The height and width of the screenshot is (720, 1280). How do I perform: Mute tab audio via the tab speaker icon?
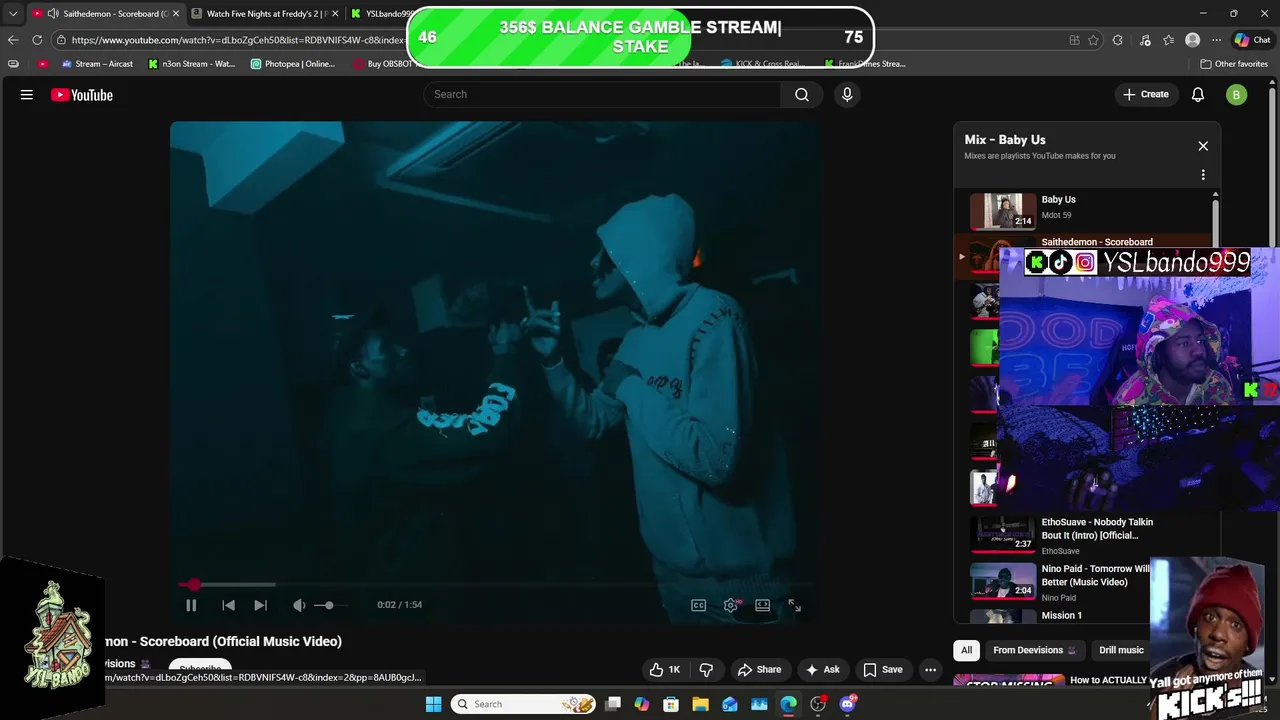tap(52, 14)
